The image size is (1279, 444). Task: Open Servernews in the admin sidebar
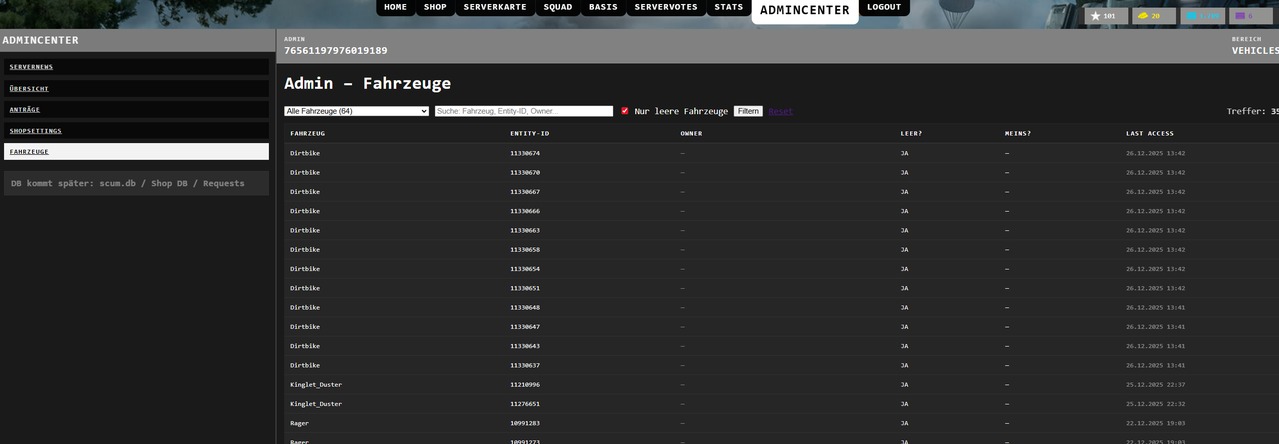click(136, 67)
